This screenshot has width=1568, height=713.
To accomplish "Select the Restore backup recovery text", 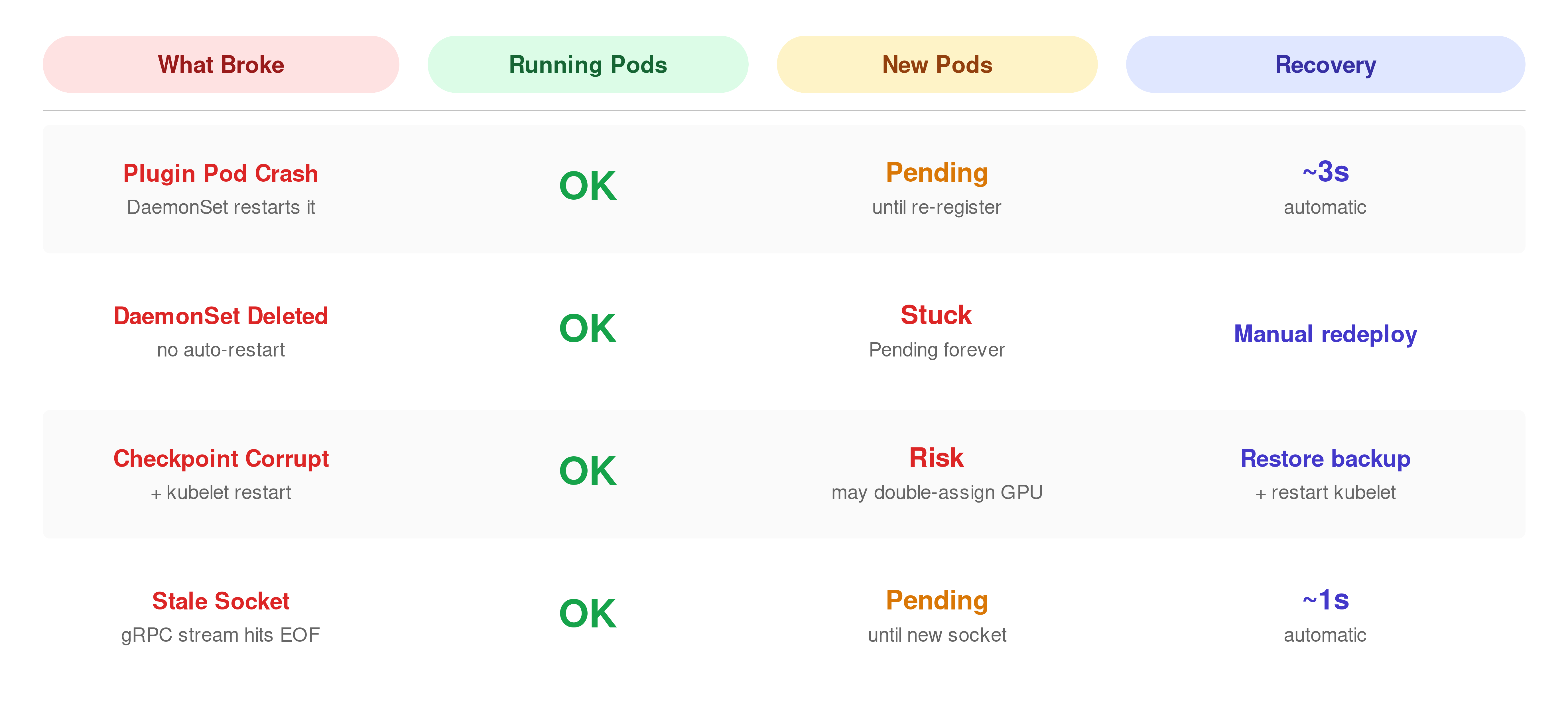I will coord(1325,459).
